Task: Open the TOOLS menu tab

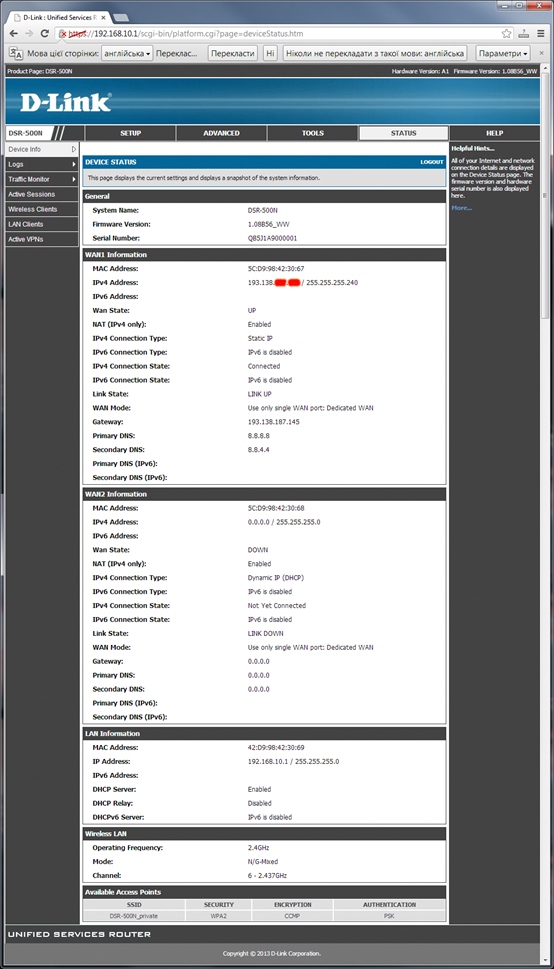Action: 313,133
